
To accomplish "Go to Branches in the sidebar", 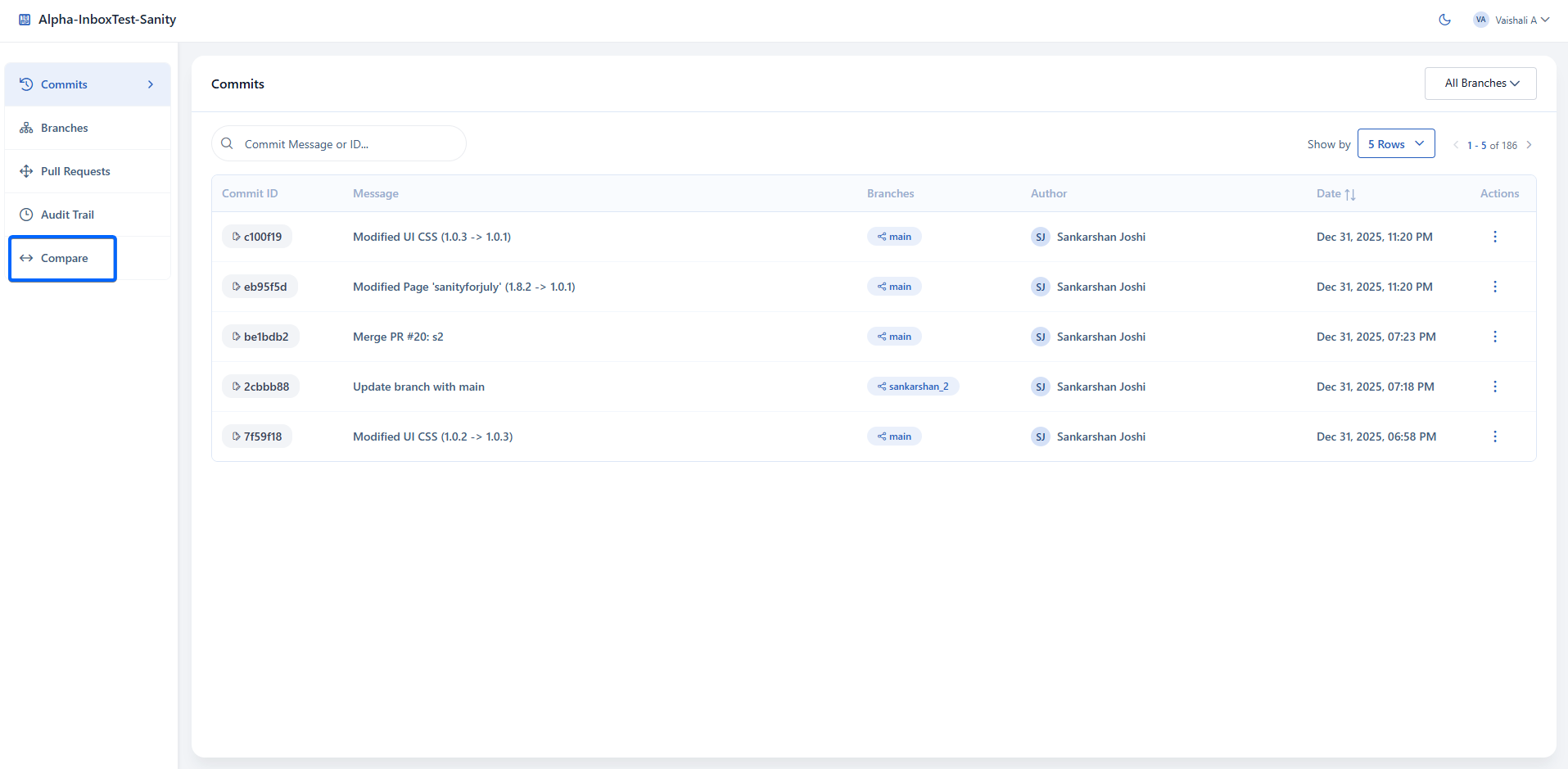I will tap(88, 128).
